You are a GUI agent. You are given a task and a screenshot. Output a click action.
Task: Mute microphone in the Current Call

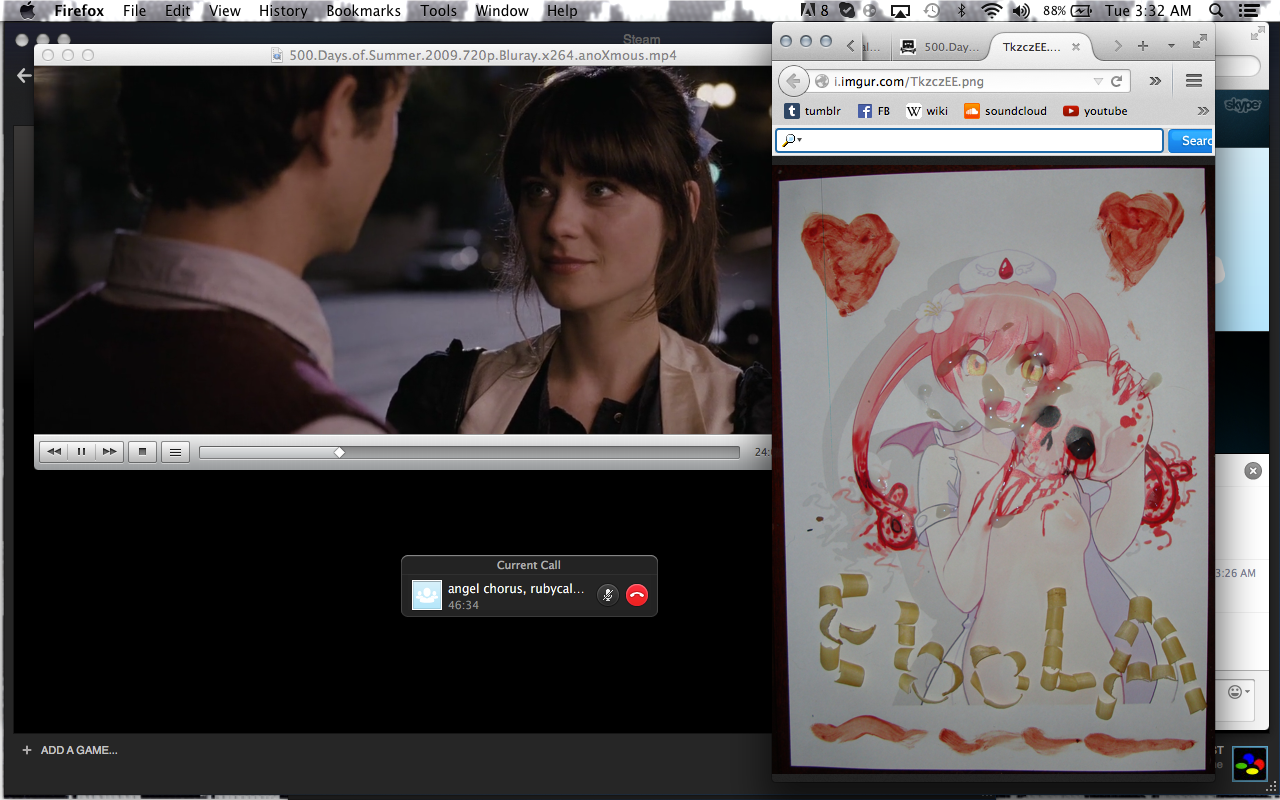[607, 595]
